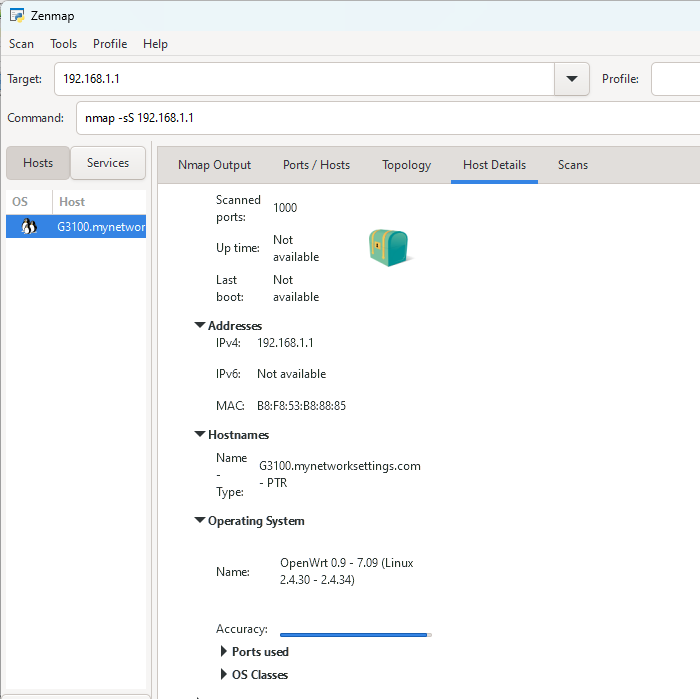
Task: Select the Host Details tab
Action: 494,165
